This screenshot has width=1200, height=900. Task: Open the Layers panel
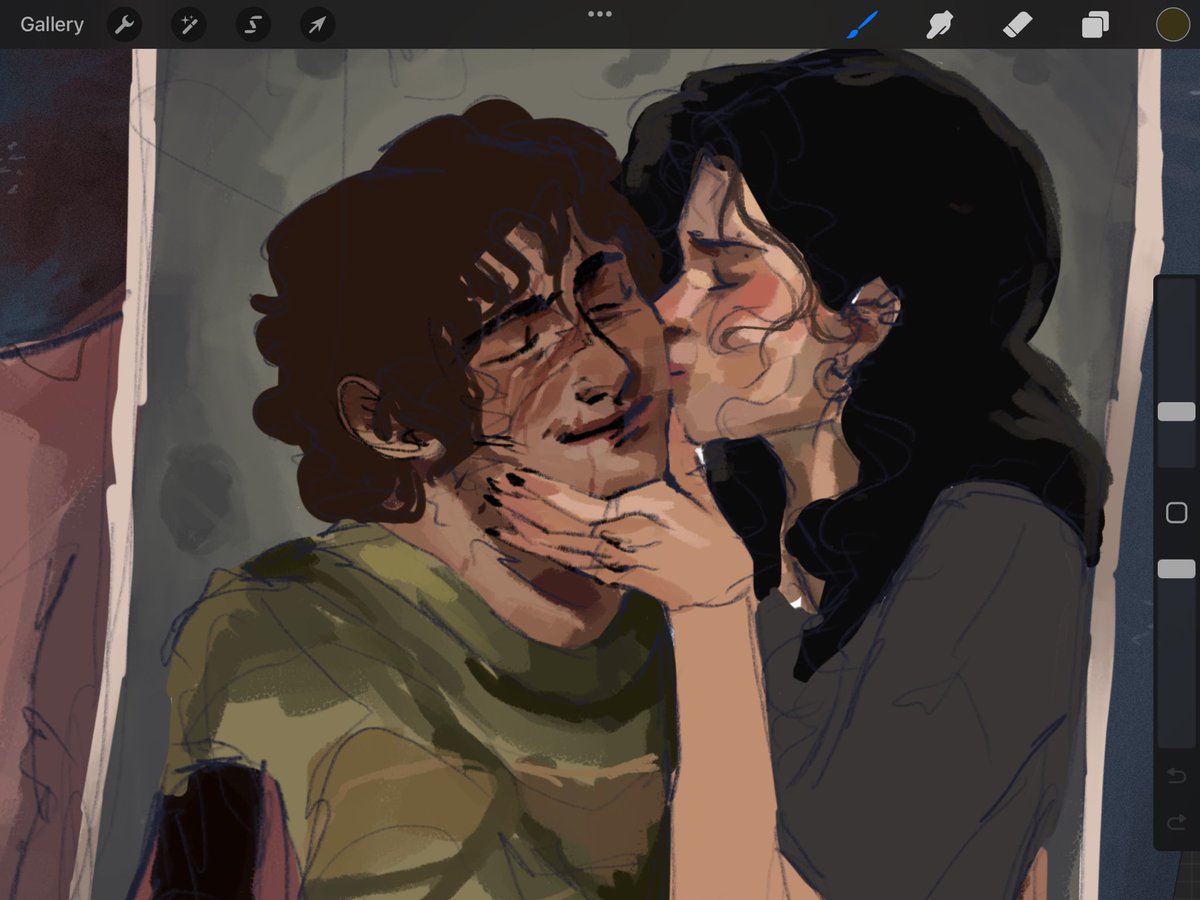point(1095,24)
